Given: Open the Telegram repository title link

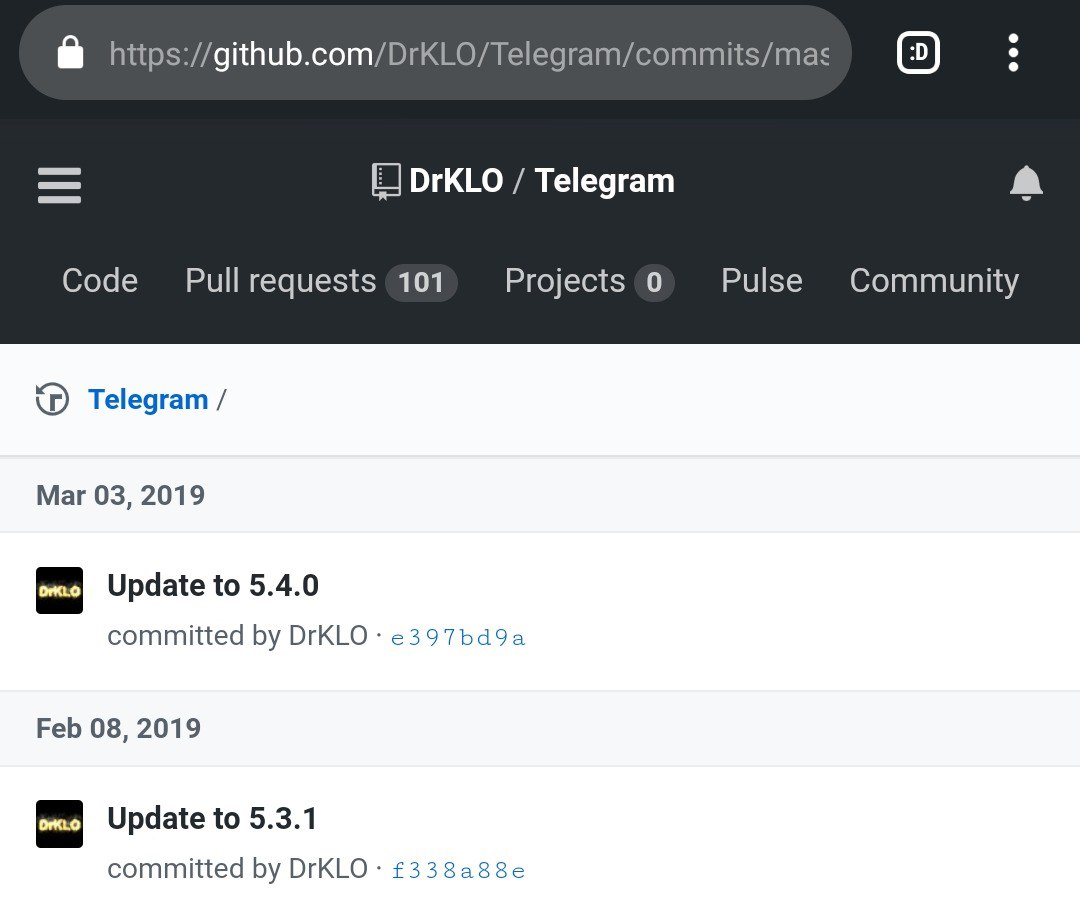Looking at the screenshot, I should [605, 182].
